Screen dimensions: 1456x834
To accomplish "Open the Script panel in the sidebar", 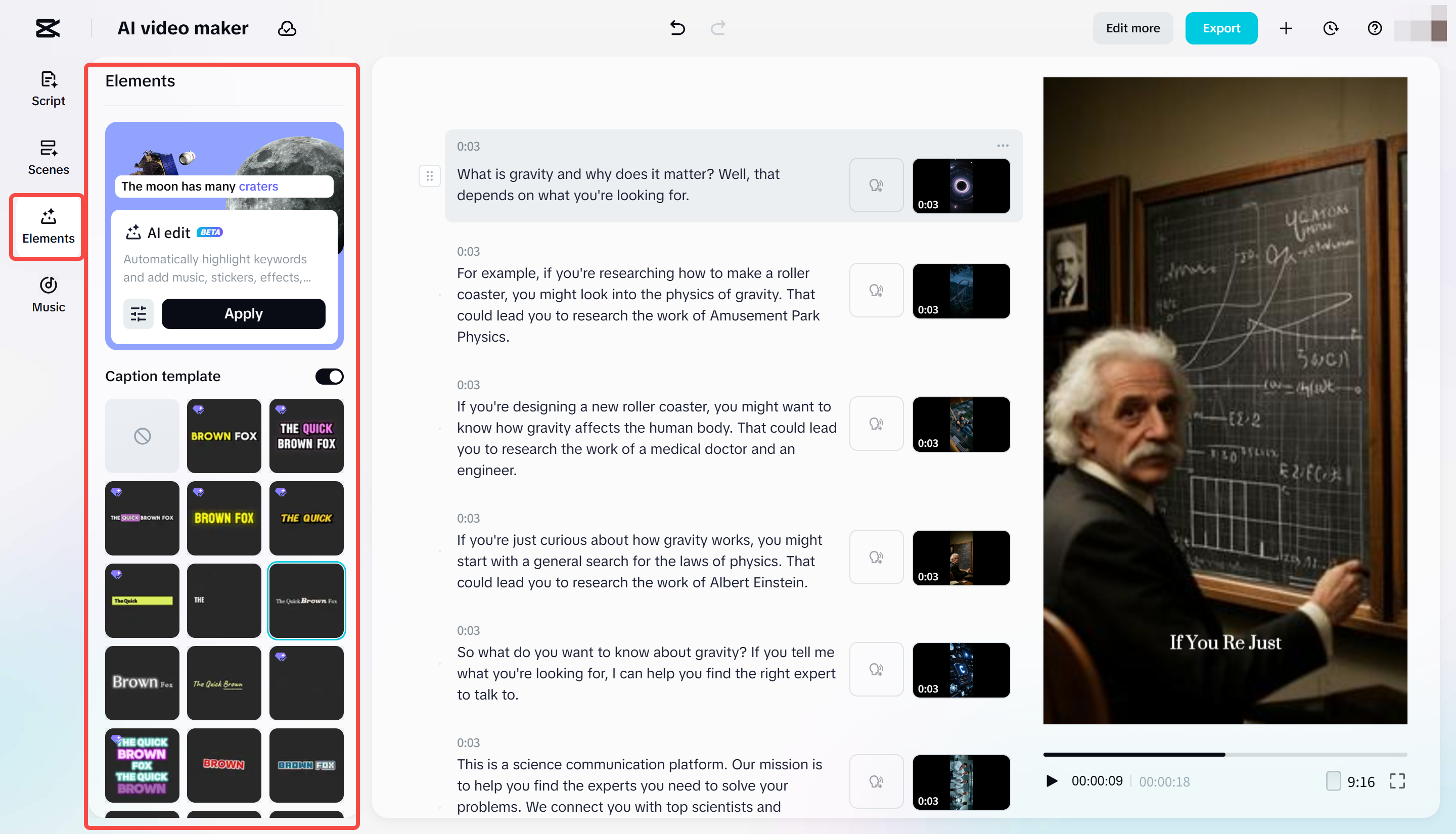I will tap(48, 89).
